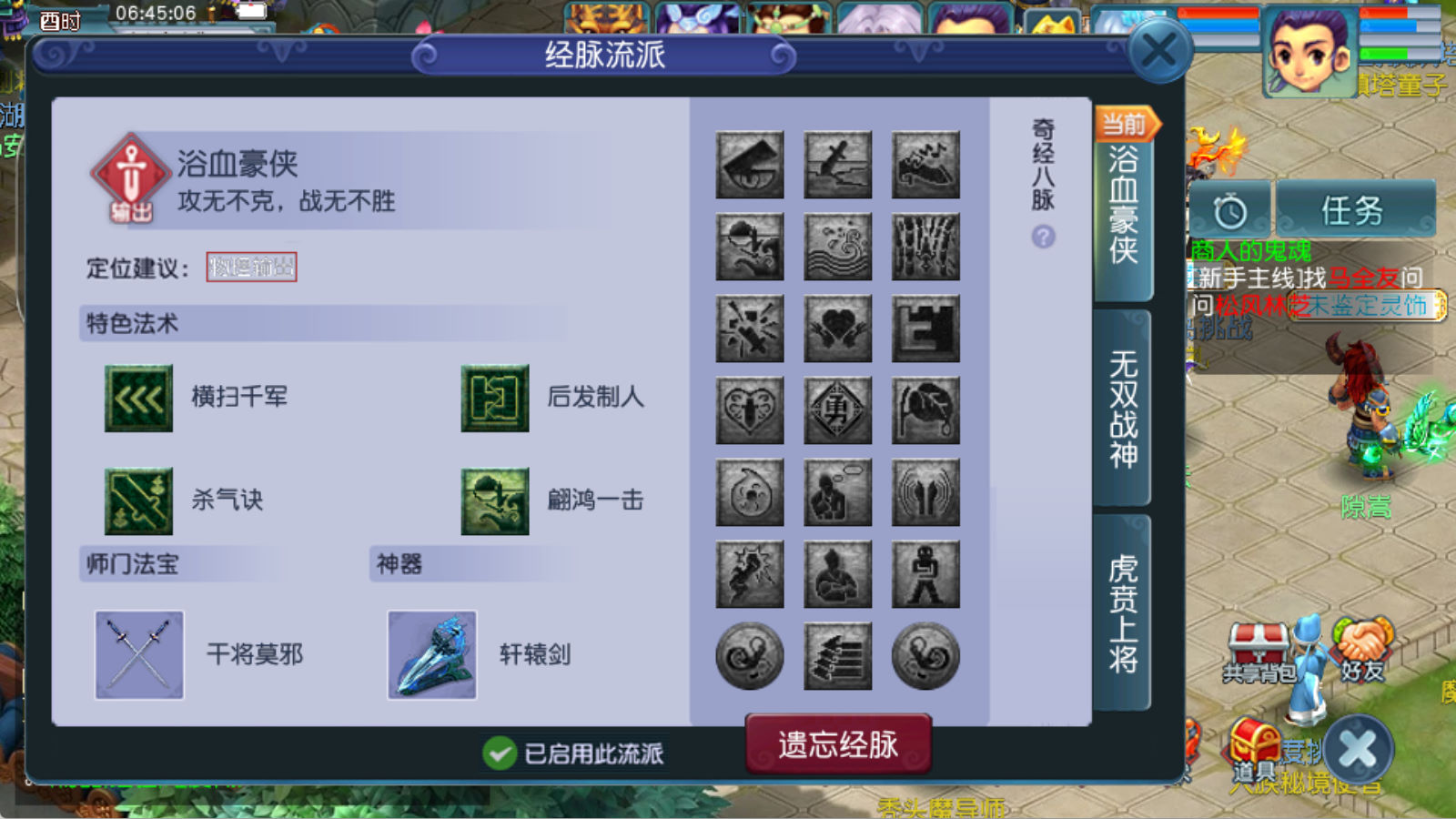Image resolution: width=1456 pixels, height=819 pixels.
Task: Select the 横扫千军 skill icon
Action: (138, 398)
